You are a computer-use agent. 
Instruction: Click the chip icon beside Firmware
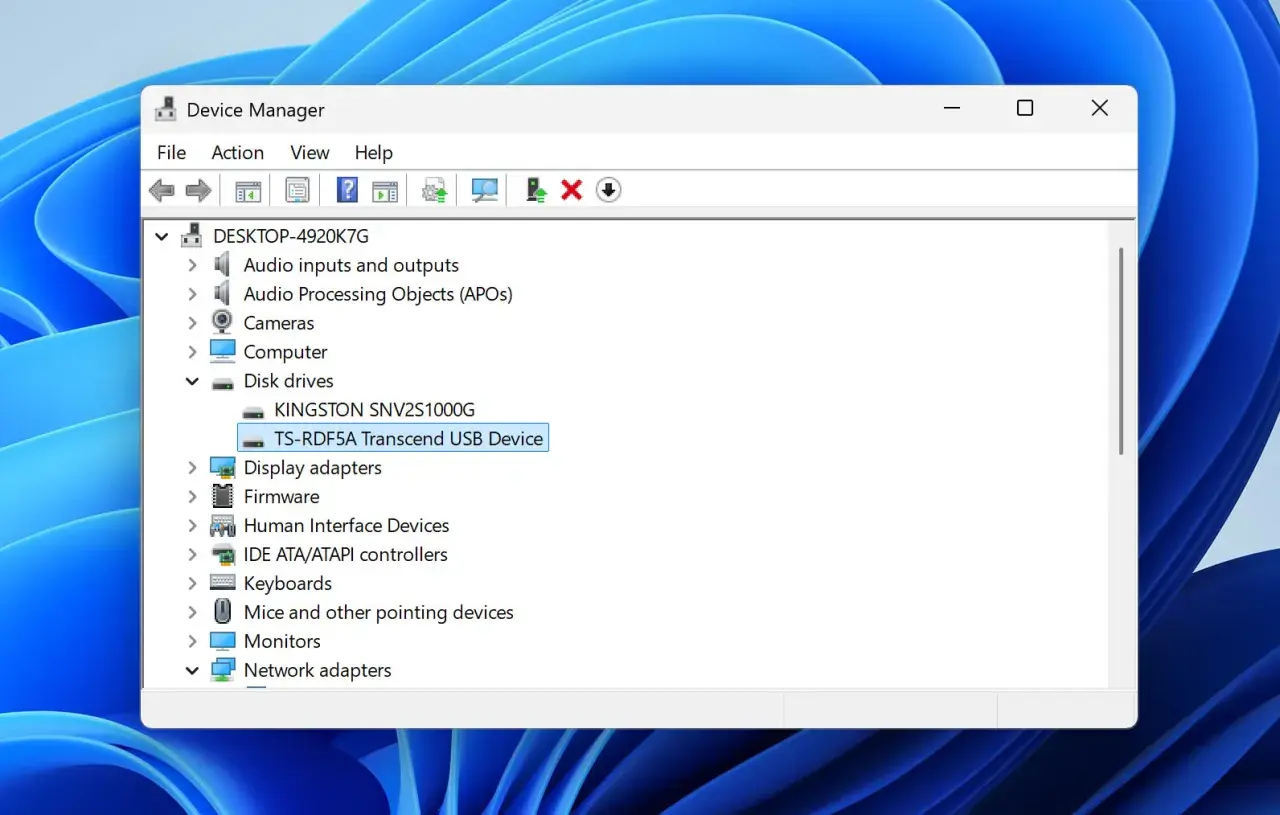pos(222,496)
